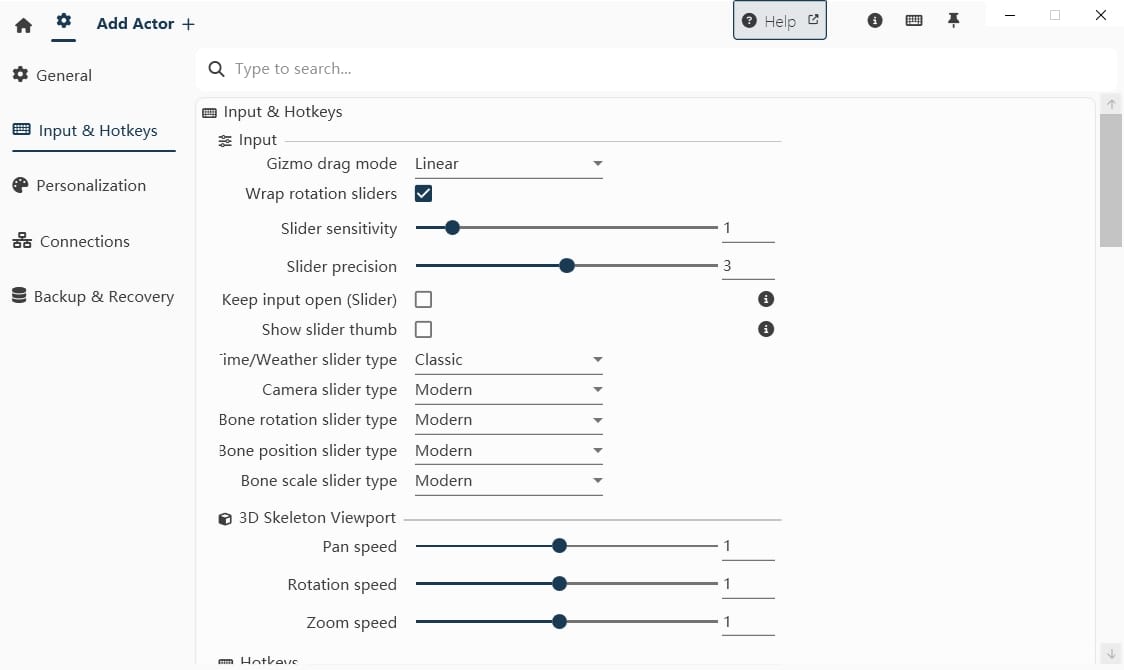Viewport: 1124px width, 670px height.
Task: Click the magnifier search icon
Action: click(215, 69)
